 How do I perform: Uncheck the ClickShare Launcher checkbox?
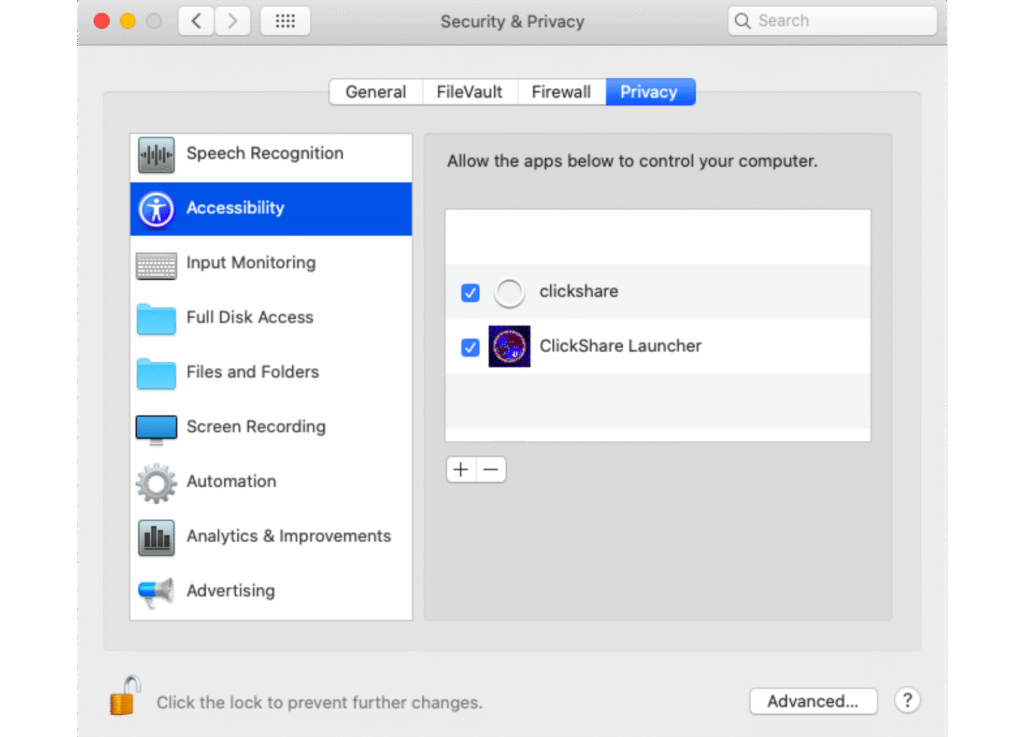point(470,348)
